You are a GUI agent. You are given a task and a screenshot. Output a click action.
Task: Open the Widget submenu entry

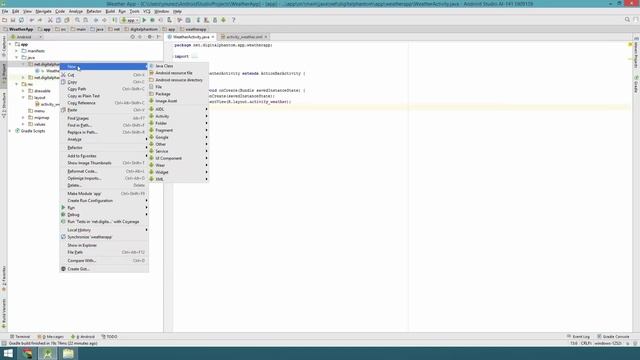(178, 172)
